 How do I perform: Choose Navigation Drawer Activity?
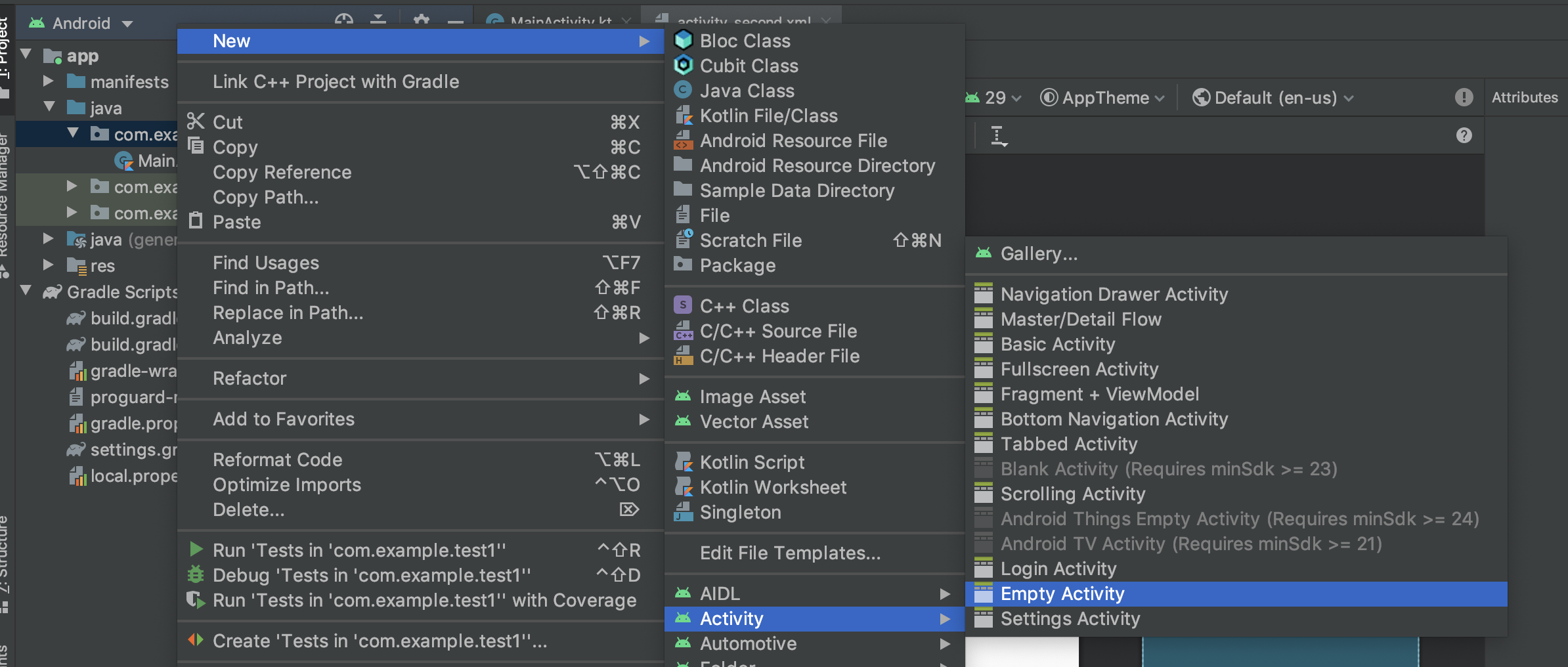(1236, 295)
